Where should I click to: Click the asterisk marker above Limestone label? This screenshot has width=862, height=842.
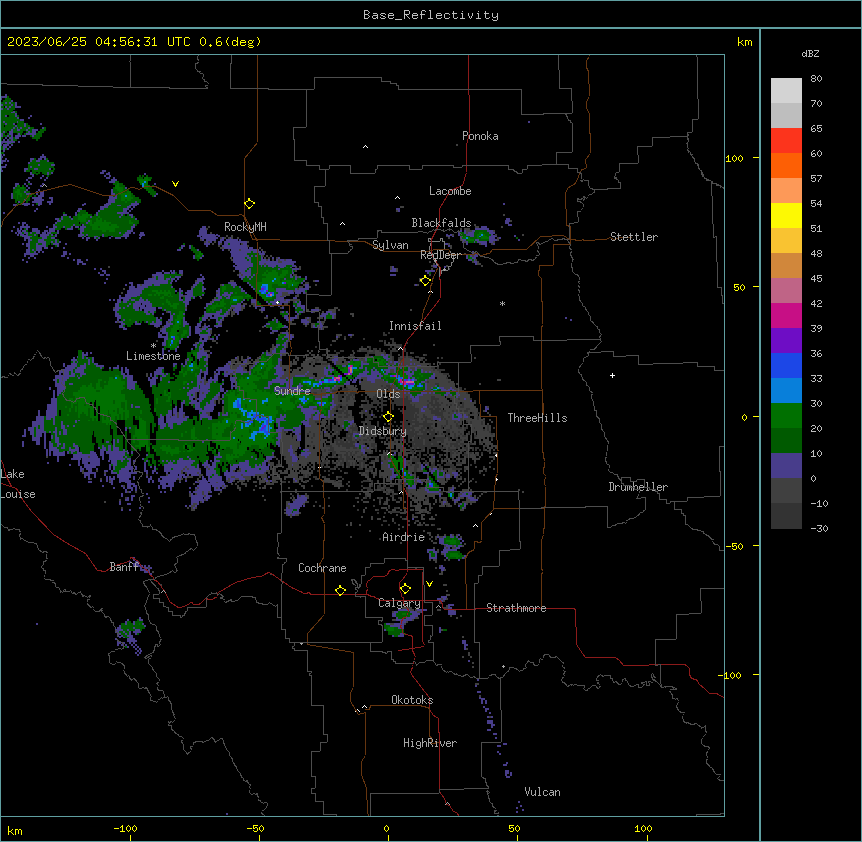click(153, 346)
